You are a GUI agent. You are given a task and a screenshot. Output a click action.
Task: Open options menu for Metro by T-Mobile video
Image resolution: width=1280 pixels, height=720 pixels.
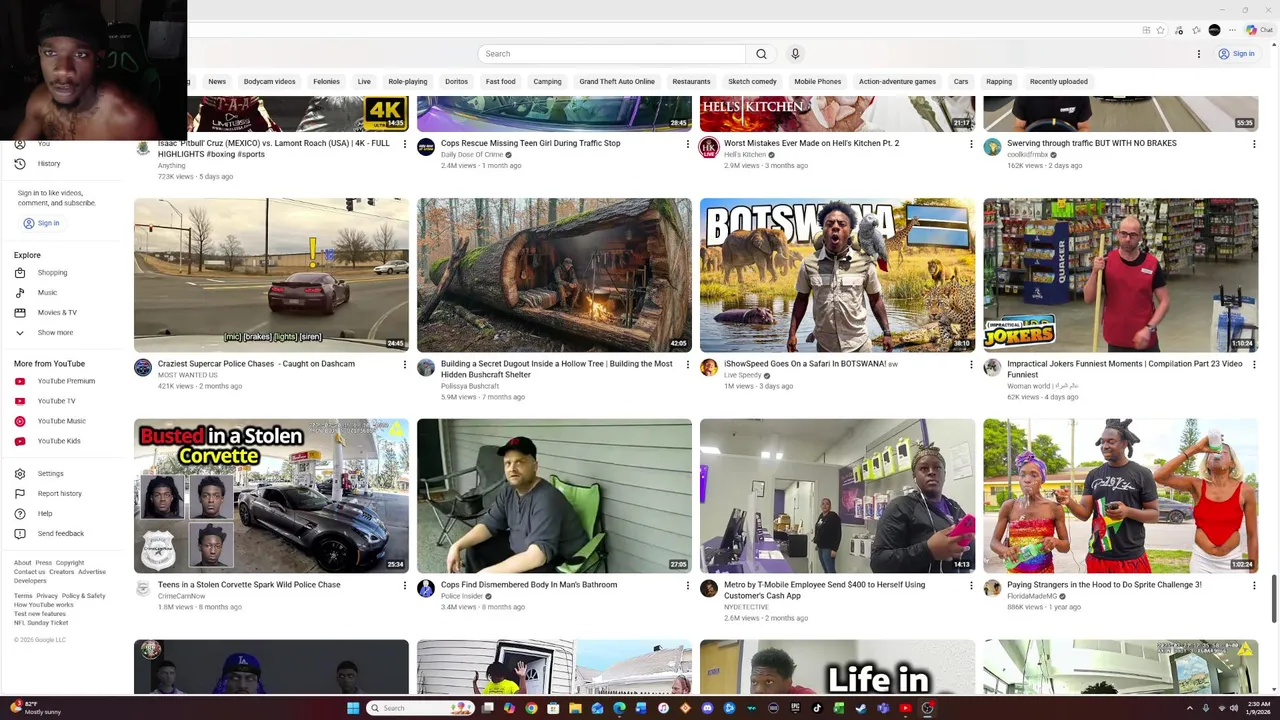coord(971,586)
